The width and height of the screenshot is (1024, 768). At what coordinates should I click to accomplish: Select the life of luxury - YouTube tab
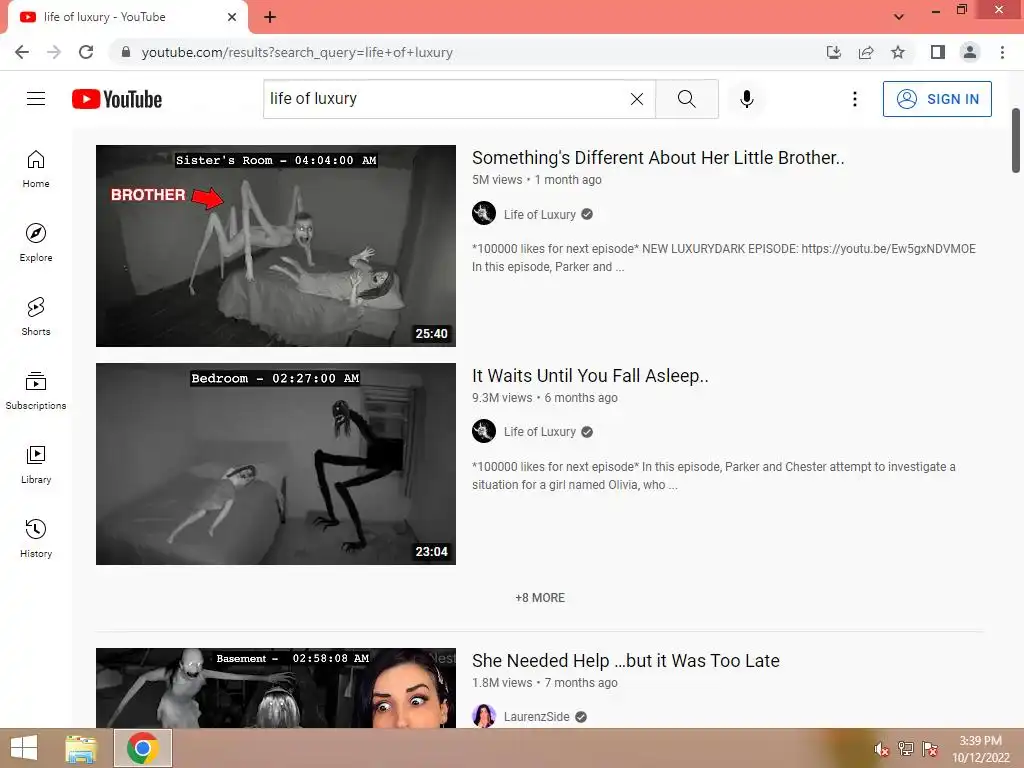coord(127,17)
